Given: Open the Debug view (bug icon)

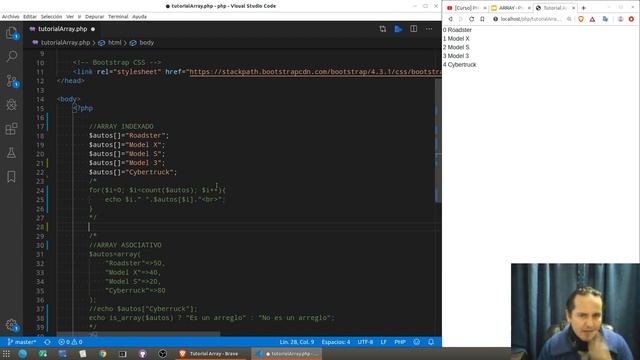Looking at the screenshot, I should click(x=11, y=104).
